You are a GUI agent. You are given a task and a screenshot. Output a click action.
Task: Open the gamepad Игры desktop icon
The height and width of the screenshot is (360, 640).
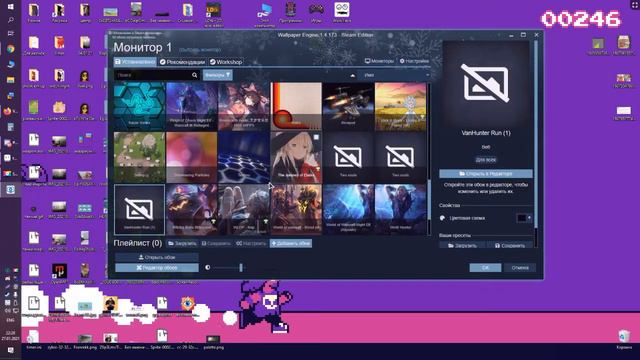pyautogui.click(x=316, y=12)
